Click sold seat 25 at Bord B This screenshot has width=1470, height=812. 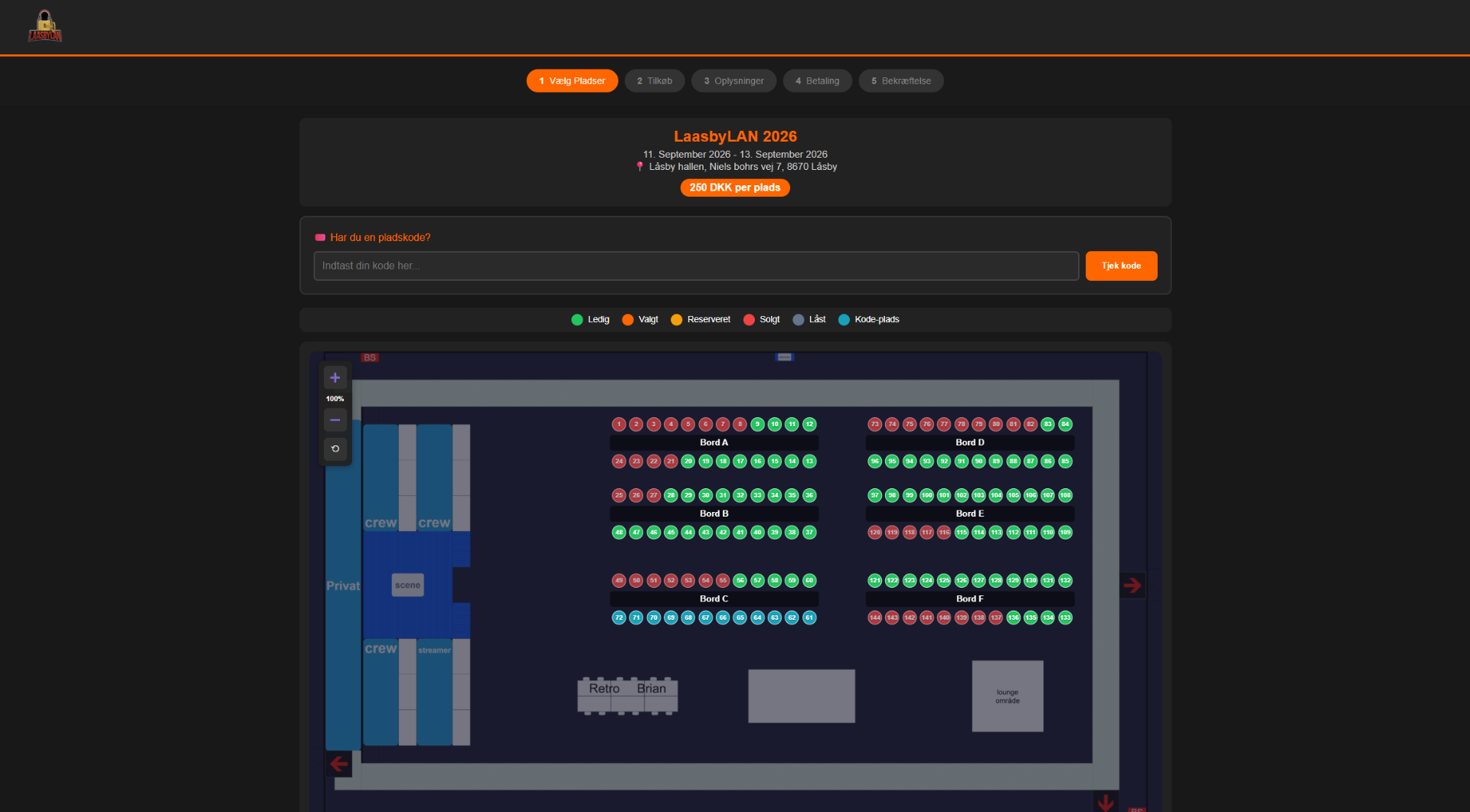pos(619,495)
